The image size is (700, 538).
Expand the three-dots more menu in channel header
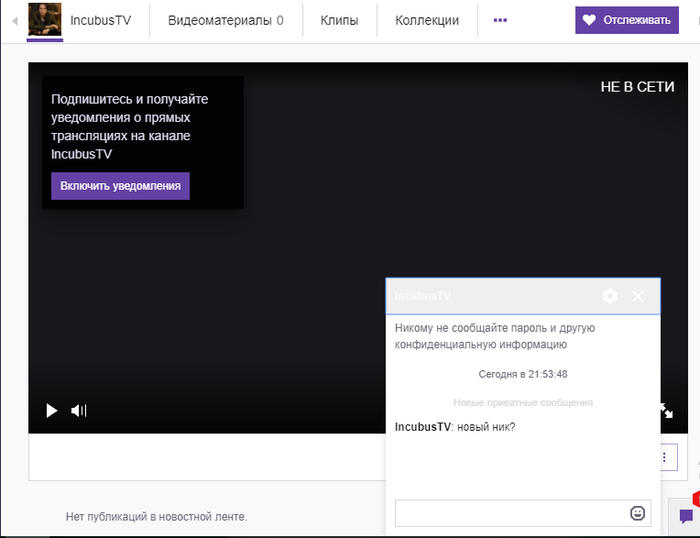500,20
